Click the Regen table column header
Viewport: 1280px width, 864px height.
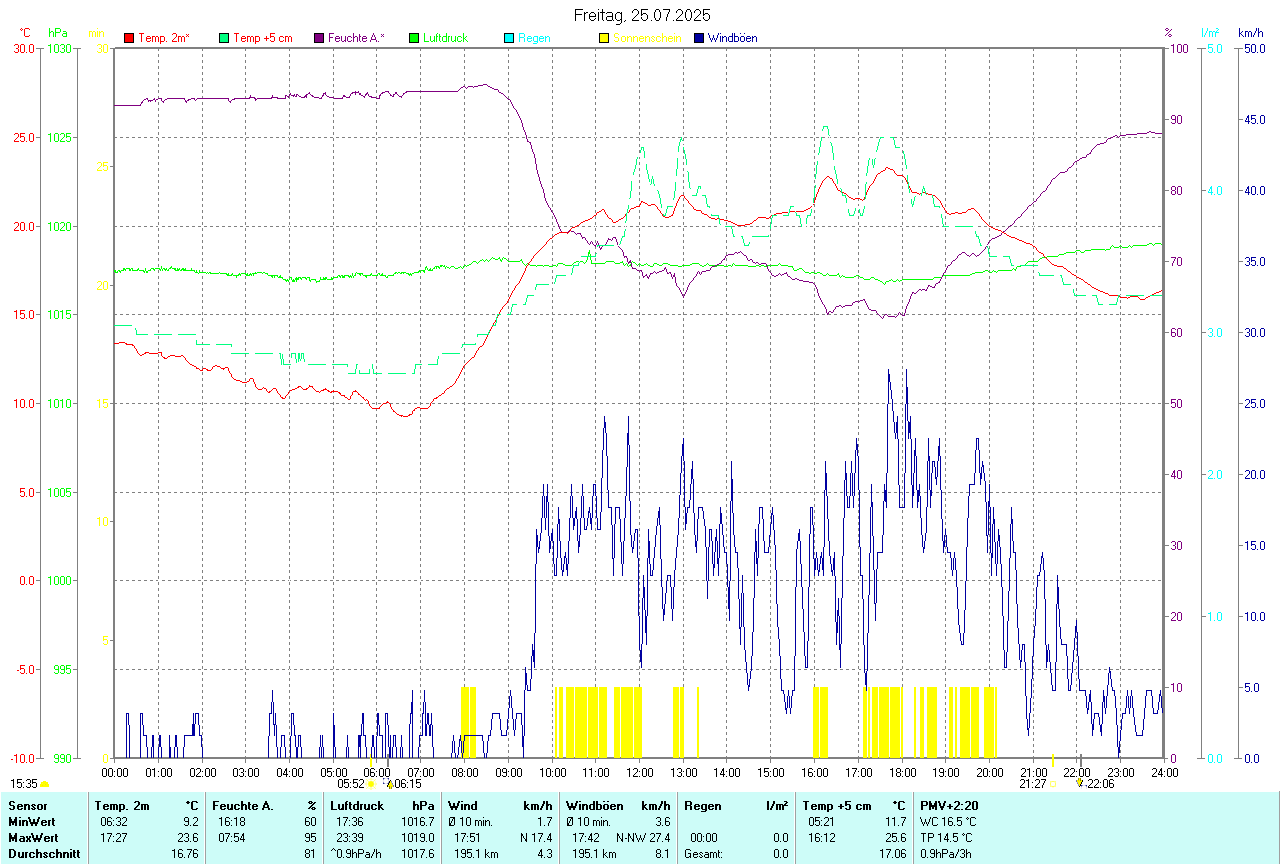[x=702, y=805]
